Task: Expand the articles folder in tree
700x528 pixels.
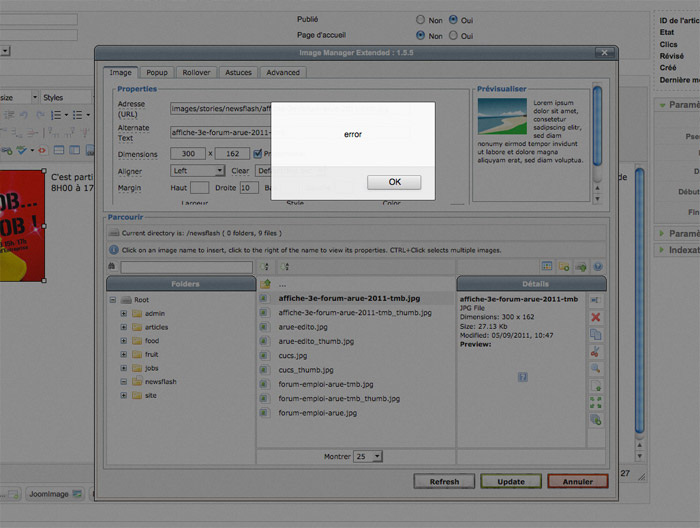Action: [x=124, y=327]
